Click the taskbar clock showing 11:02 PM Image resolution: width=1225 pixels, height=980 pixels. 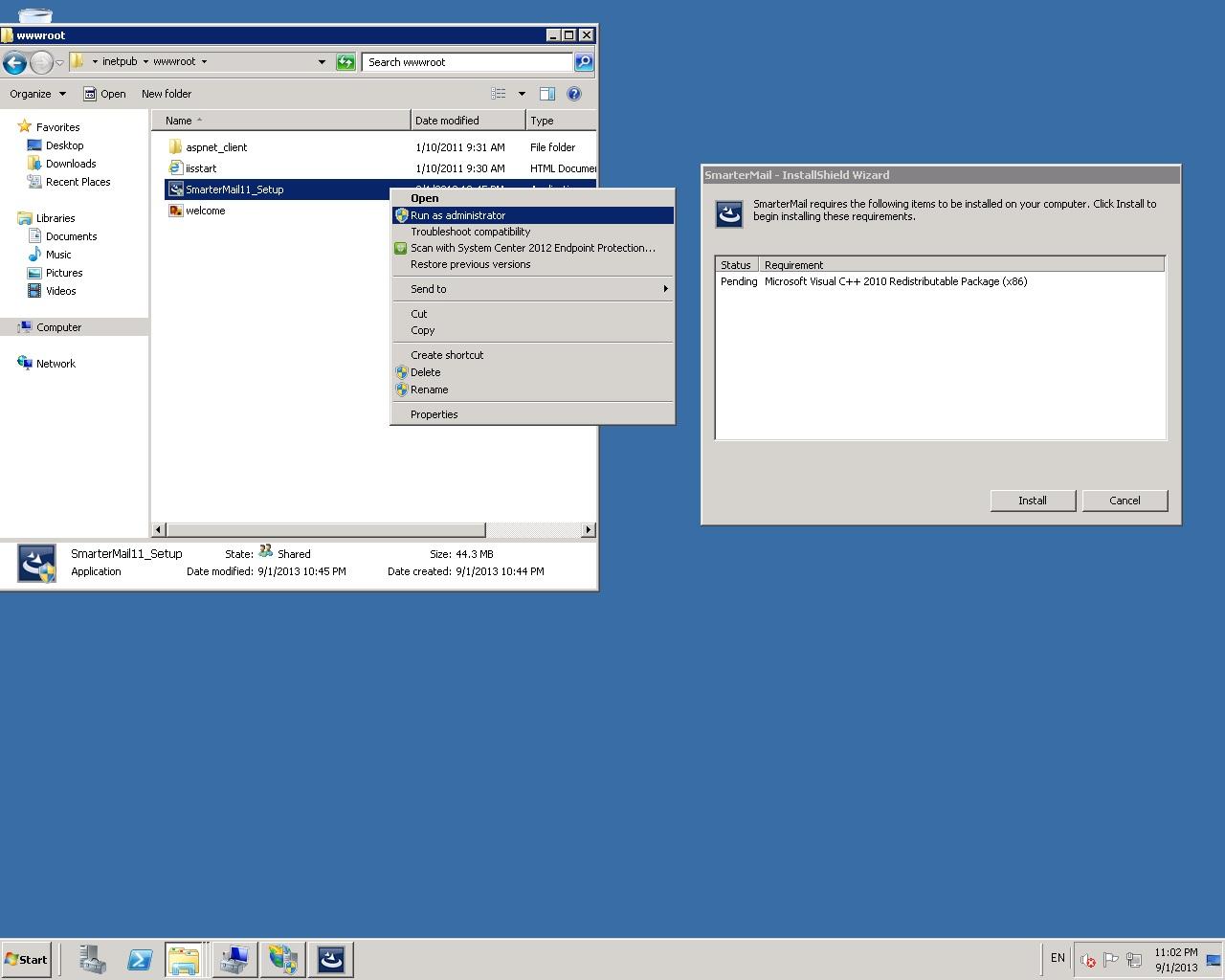1175,960
